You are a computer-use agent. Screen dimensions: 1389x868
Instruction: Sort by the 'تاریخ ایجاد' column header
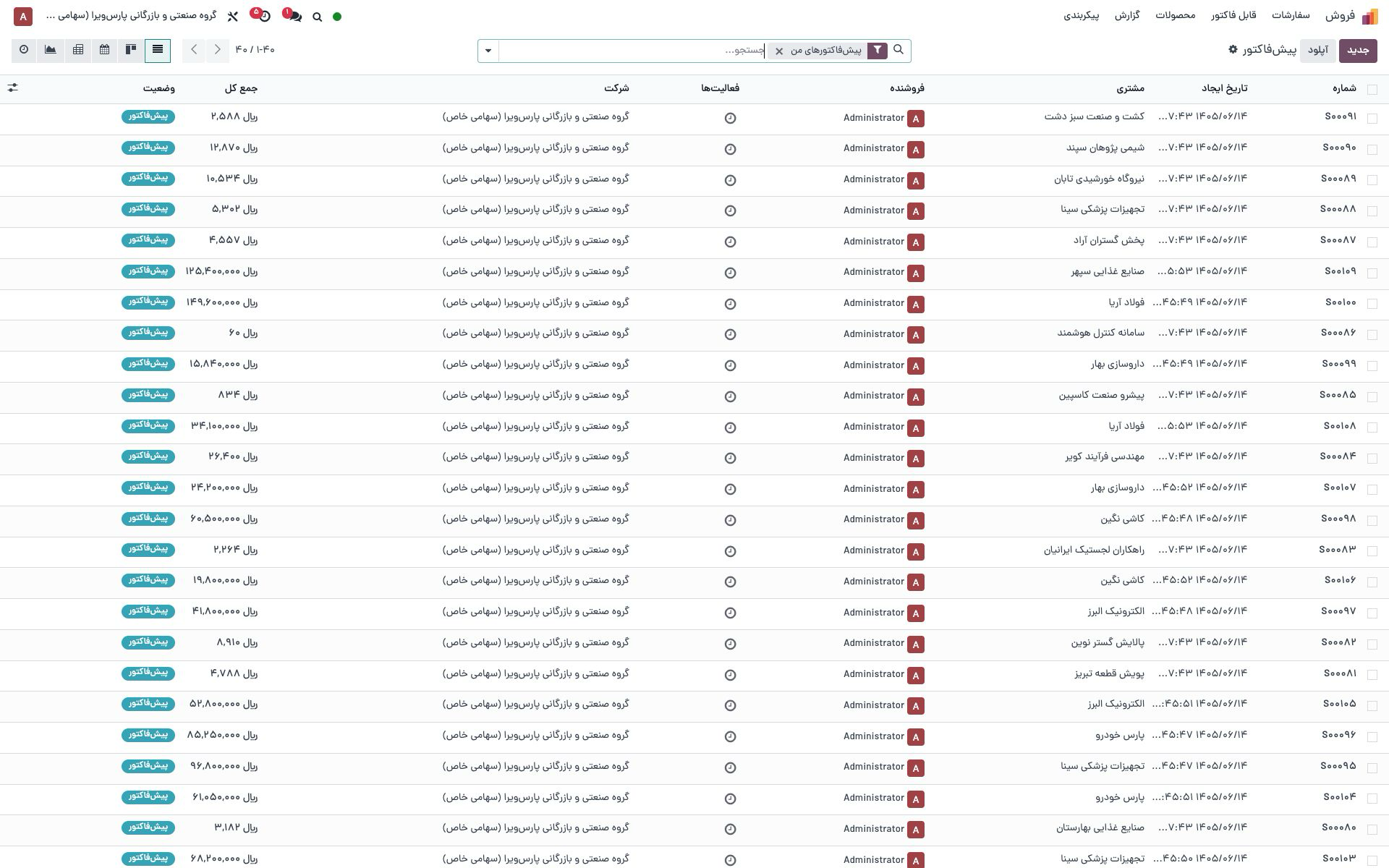[1224, 88]
